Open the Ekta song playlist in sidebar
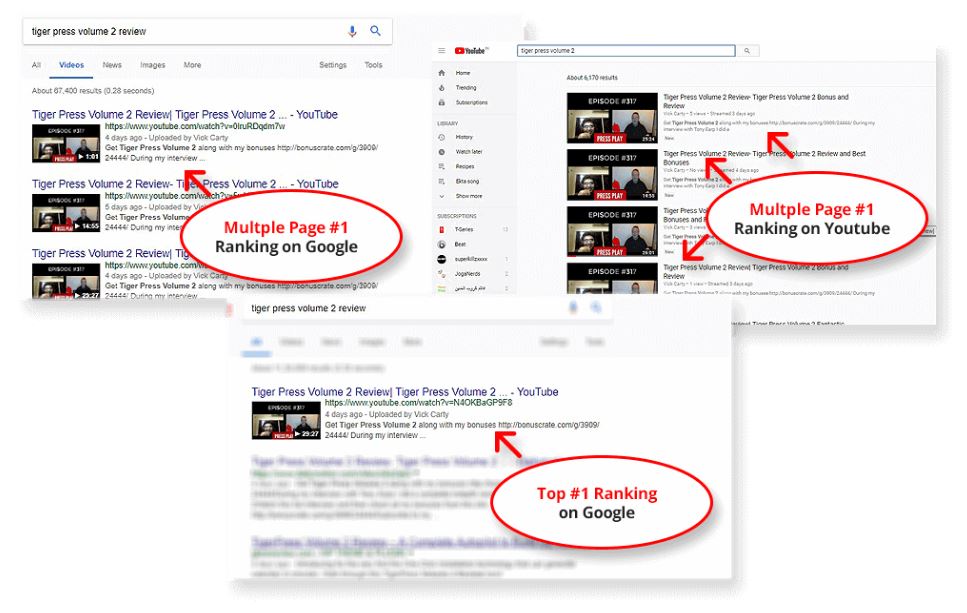This screenshot has height=613, width=967. pos(467,181)
